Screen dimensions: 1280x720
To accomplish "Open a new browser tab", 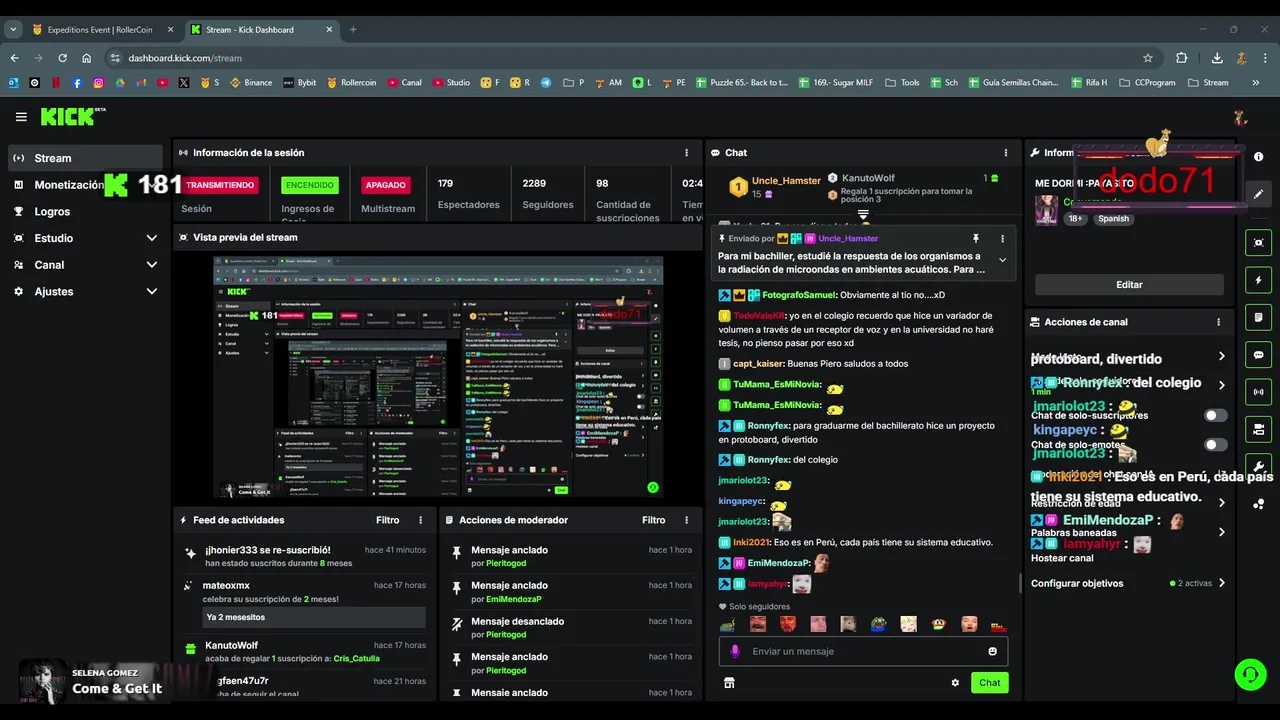I will tap(353, 30).
